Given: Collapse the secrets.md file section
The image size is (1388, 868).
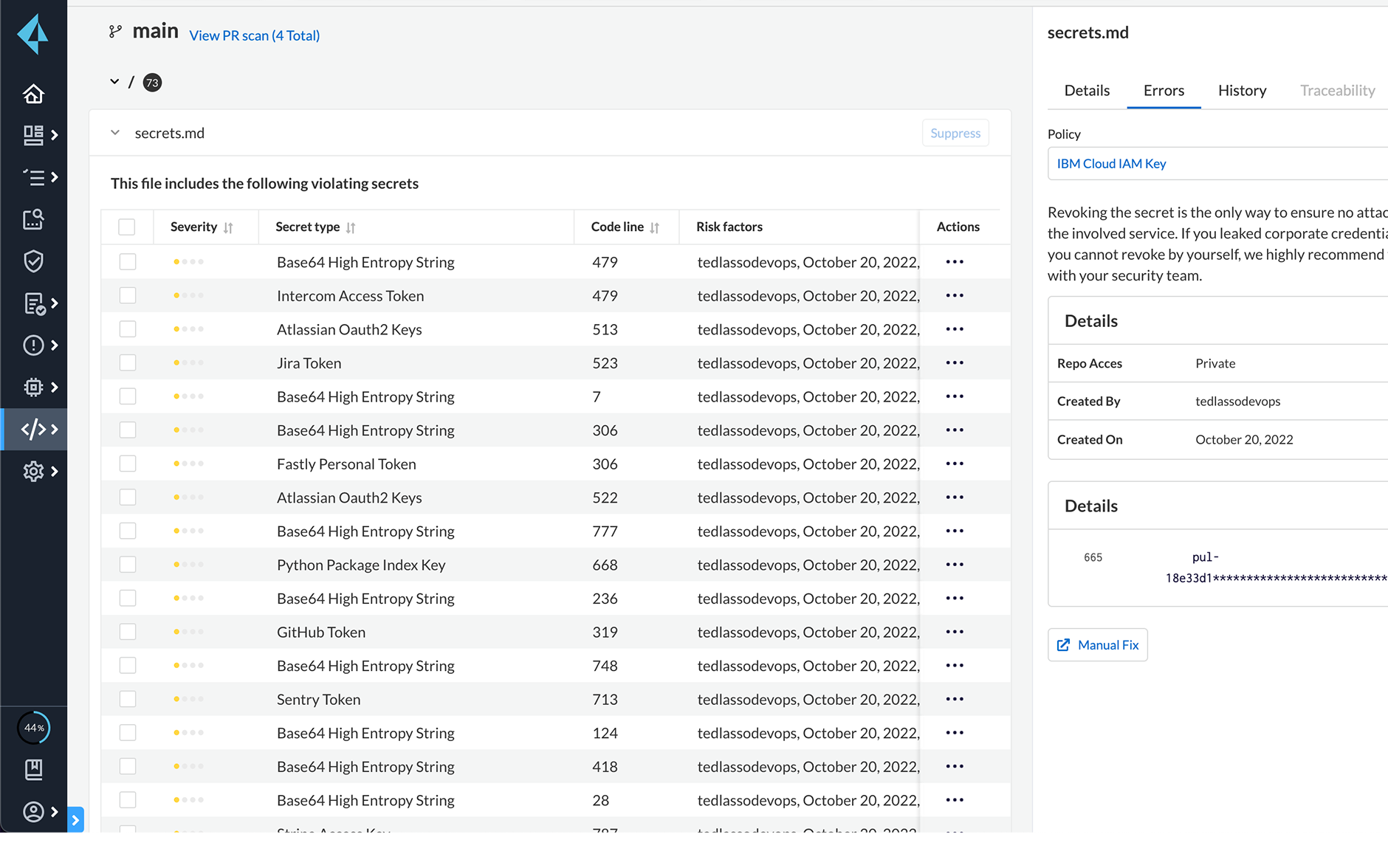Looking at the screenshot, I should [x=115, y=133].
